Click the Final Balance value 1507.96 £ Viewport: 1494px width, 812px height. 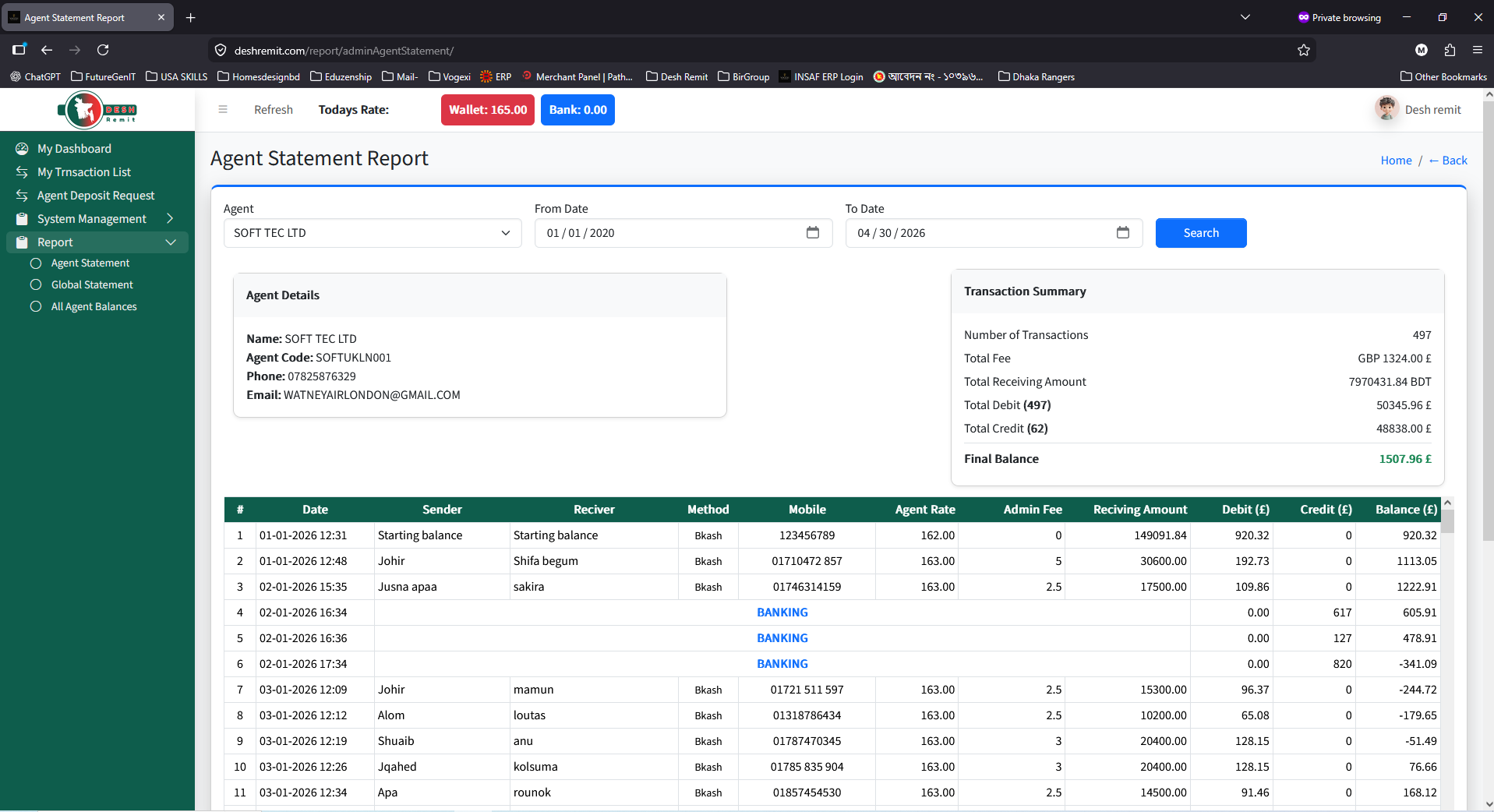[1405, 459]
